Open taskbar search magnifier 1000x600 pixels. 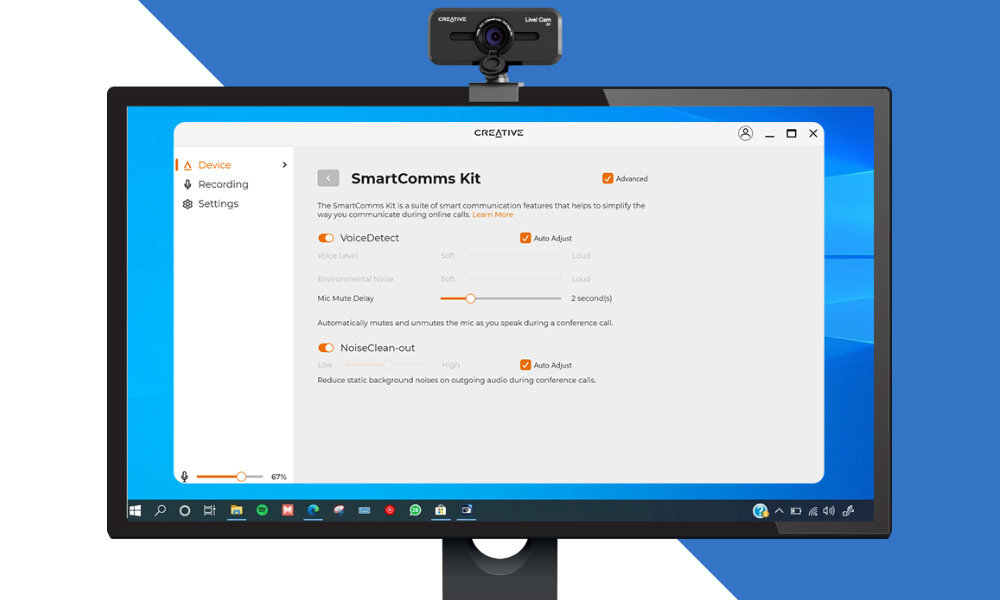pyautogui.click(x=160, y=510)
